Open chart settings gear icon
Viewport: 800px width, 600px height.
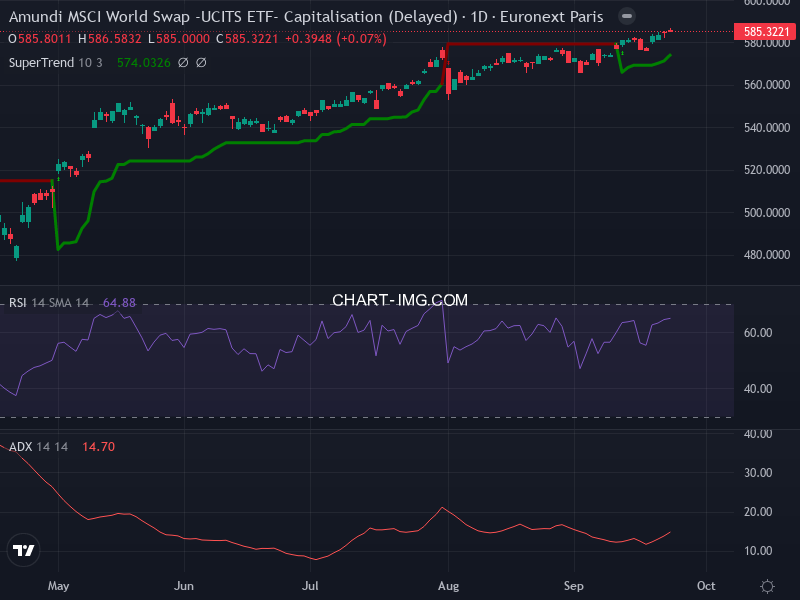(x=767, y=586)
